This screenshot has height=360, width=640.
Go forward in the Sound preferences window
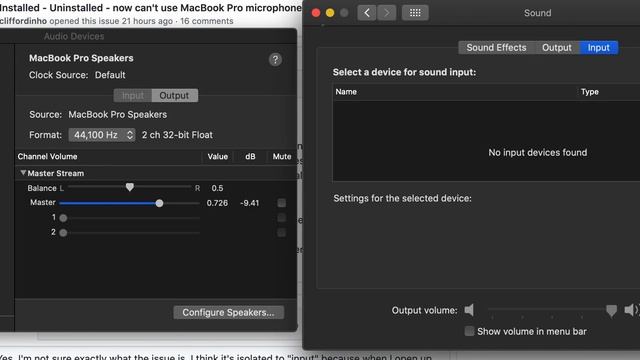386,13
